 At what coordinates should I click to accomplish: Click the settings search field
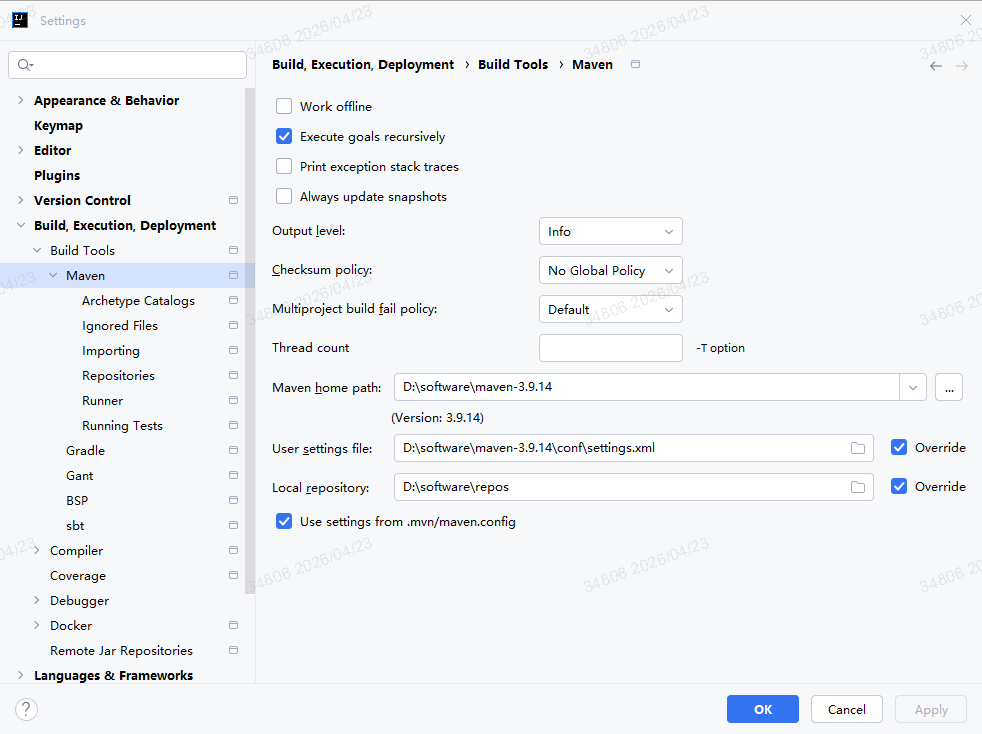pyautogui.click(x=127, y=65)
